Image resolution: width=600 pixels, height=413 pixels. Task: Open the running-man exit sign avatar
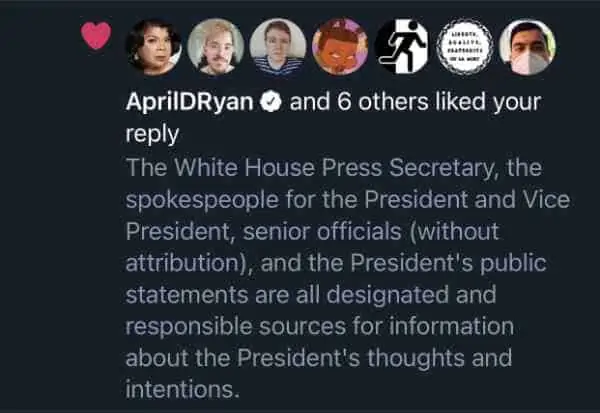[402, 46]
